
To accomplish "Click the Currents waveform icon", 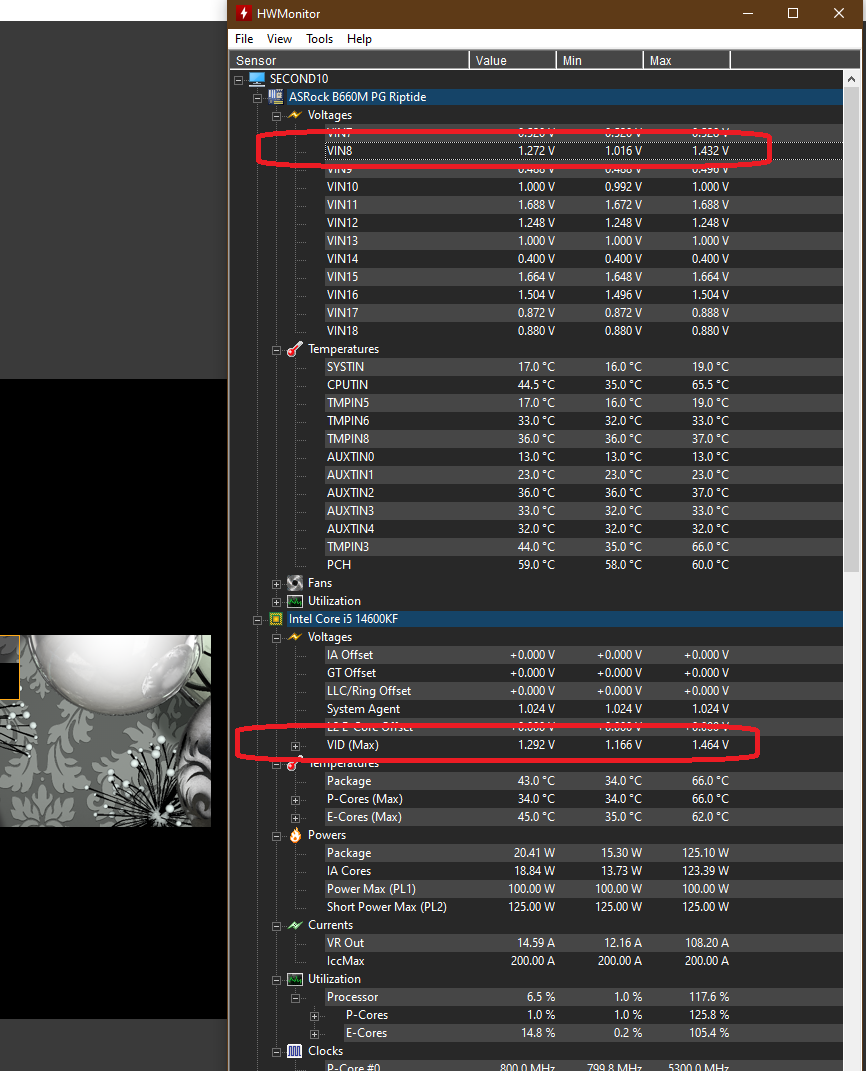I will coord(294,925).
